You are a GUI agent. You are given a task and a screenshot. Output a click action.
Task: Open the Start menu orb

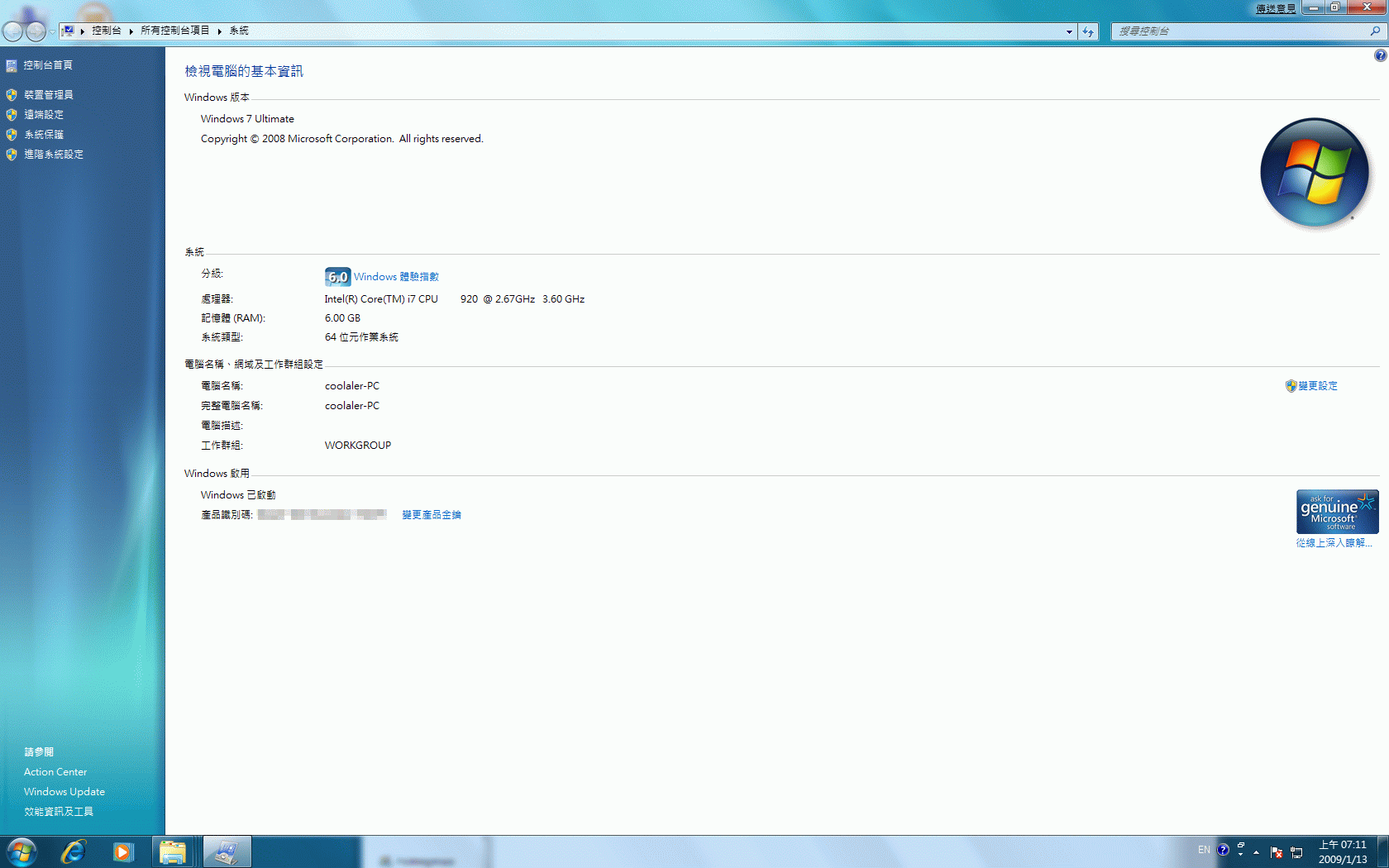(21, 851)
